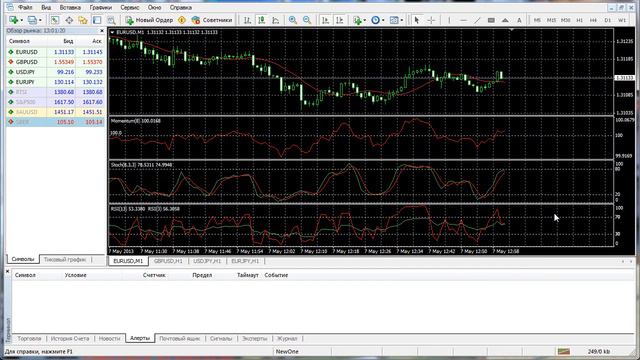Click the Templates icon
The height and width of the screenshot is (360, 640).
tap(394, 20)
